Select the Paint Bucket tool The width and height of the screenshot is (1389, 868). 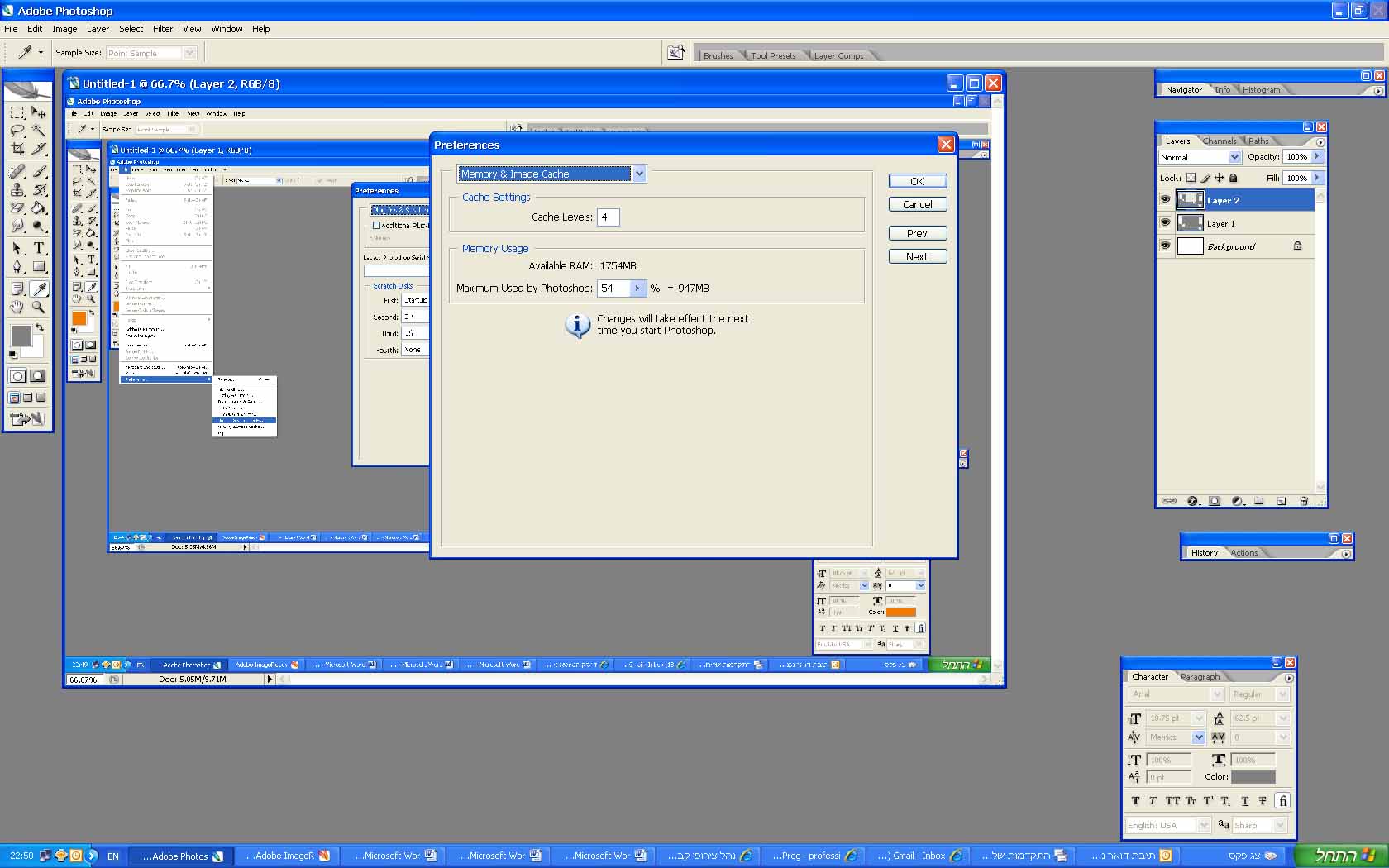[x=39, y=207]
